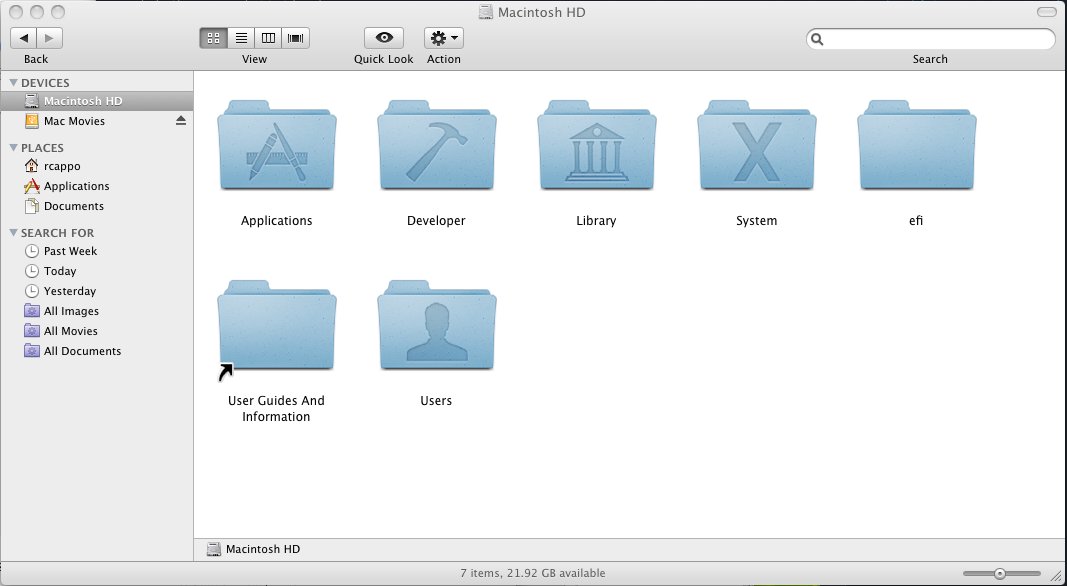Image resolution: width=1067 pixels, height=586 pixels.
Task: Select Mac Movies in the sidebar
Action: coord(97,121)
